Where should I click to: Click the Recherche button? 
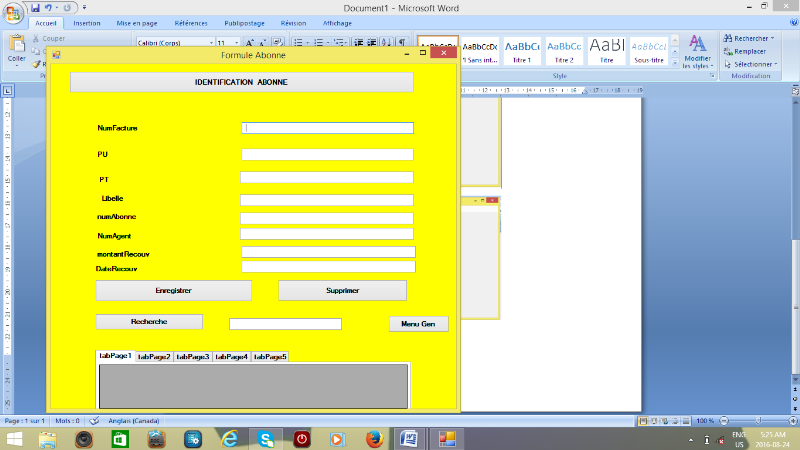tap(149, 321)
